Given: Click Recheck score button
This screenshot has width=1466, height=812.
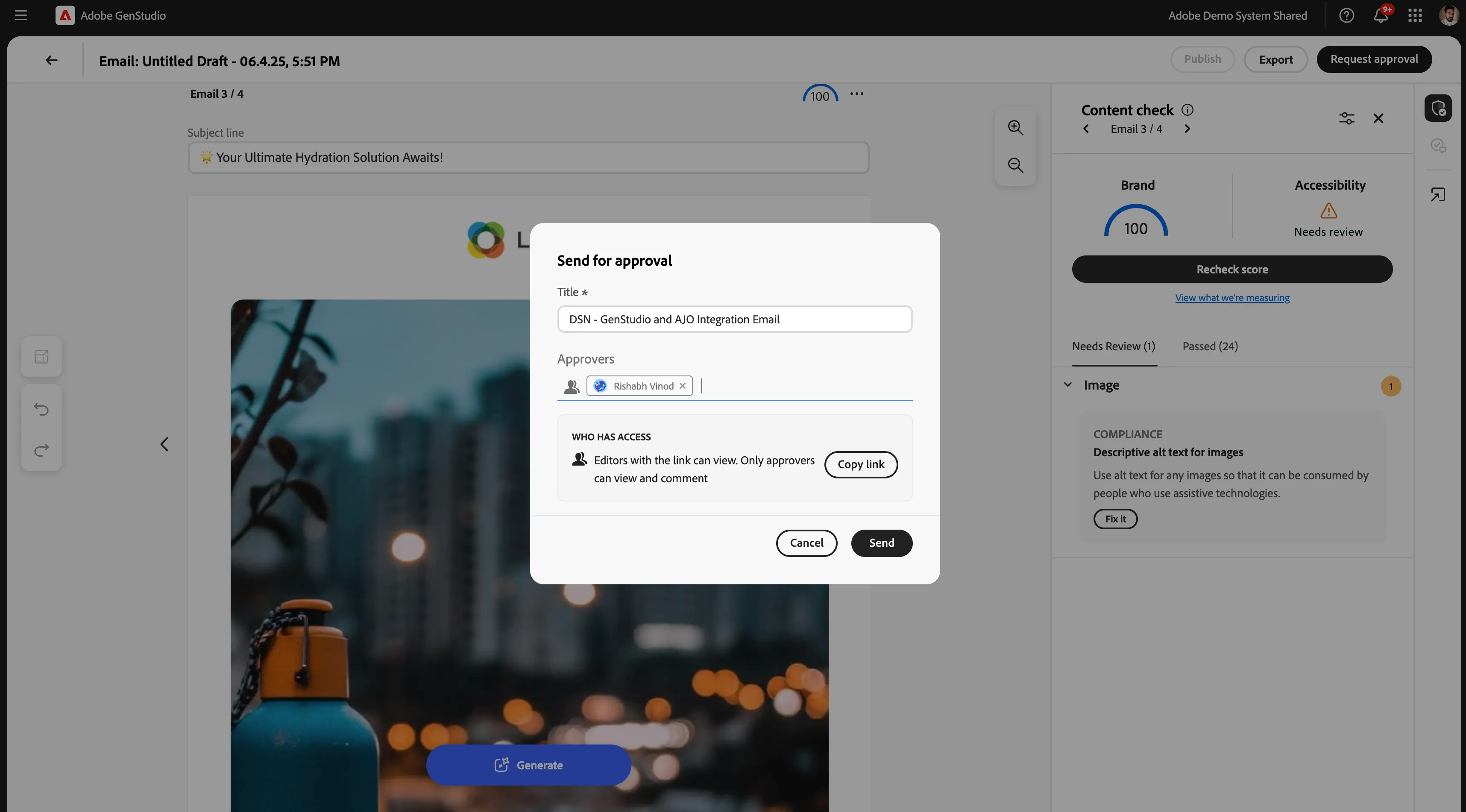Looking at the screenshot, I should point(1232,269).
